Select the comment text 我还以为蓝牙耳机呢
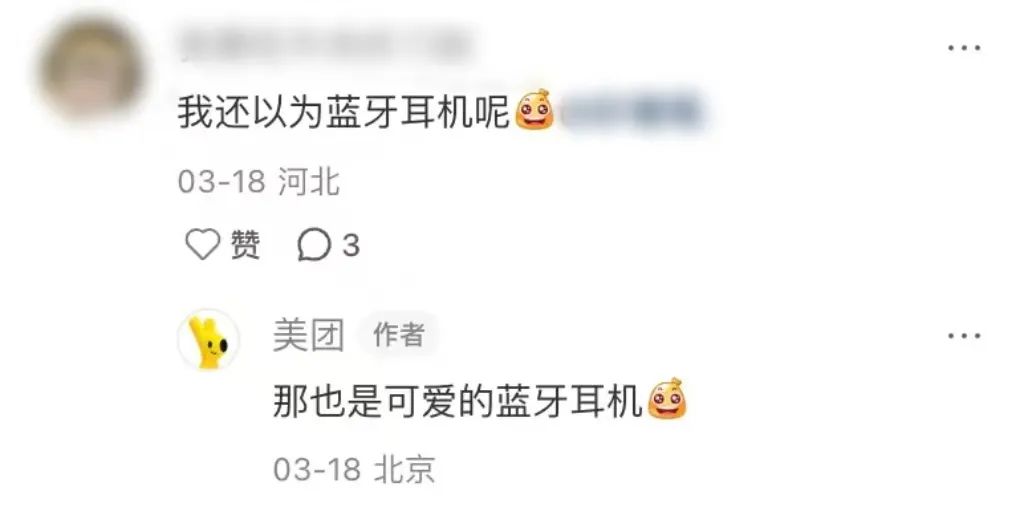 344,112
